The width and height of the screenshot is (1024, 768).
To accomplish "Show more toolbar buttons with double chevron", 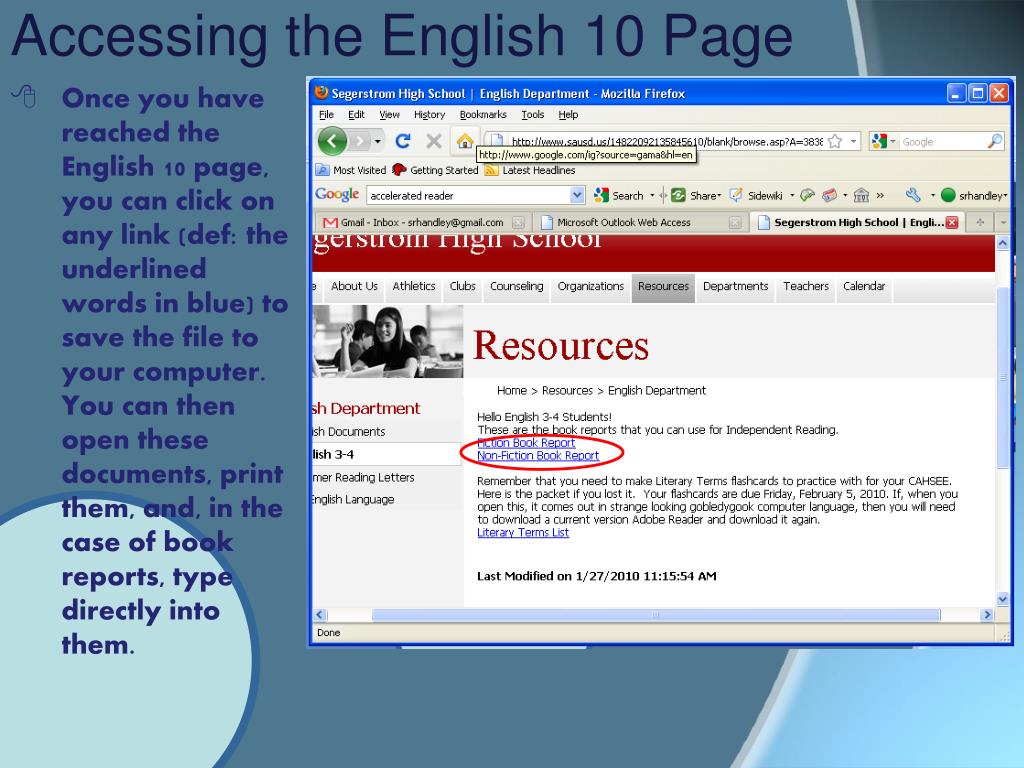I will pos(880,195).
